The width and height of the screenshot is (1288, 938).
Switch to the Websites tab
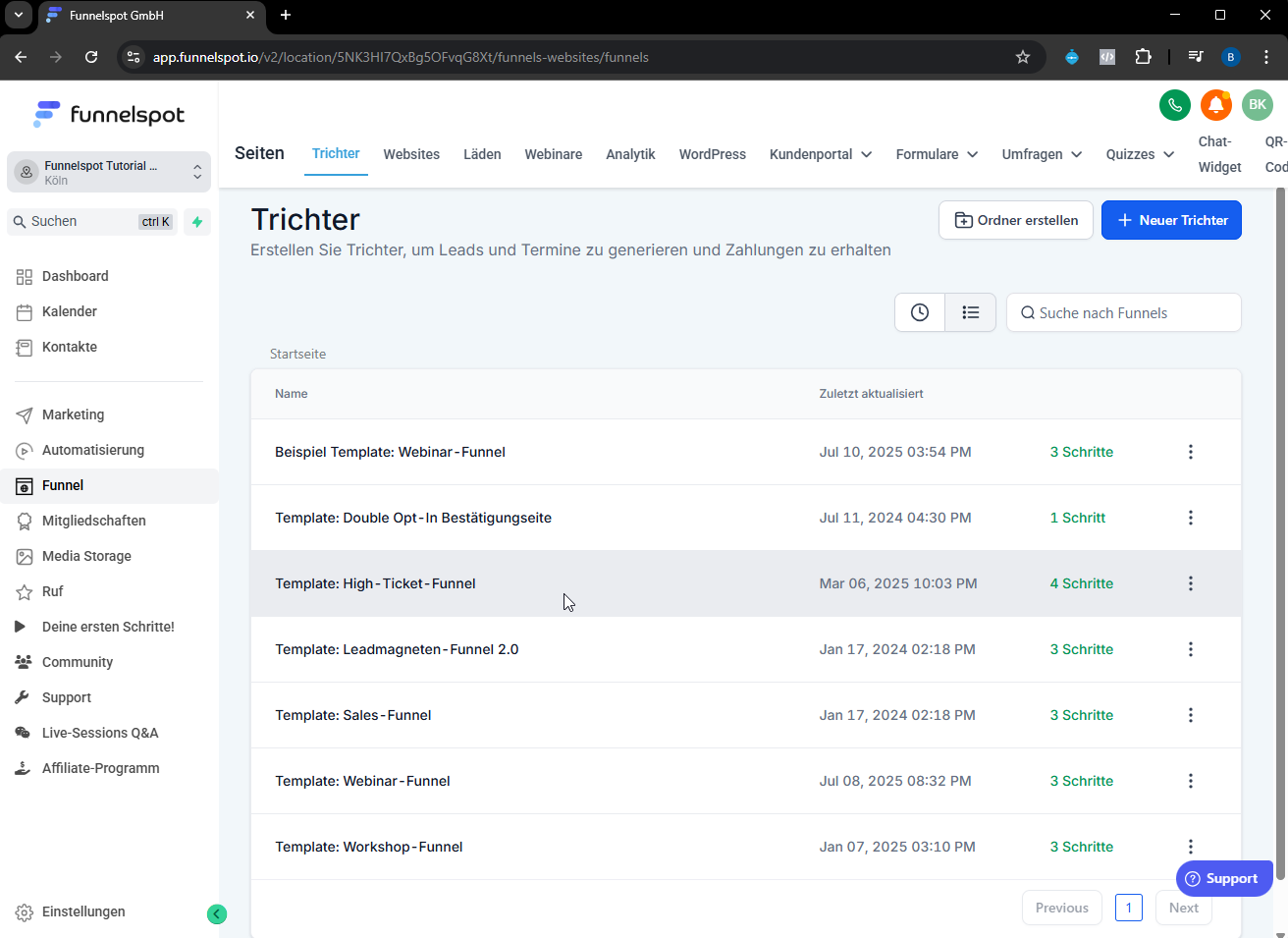411,154
